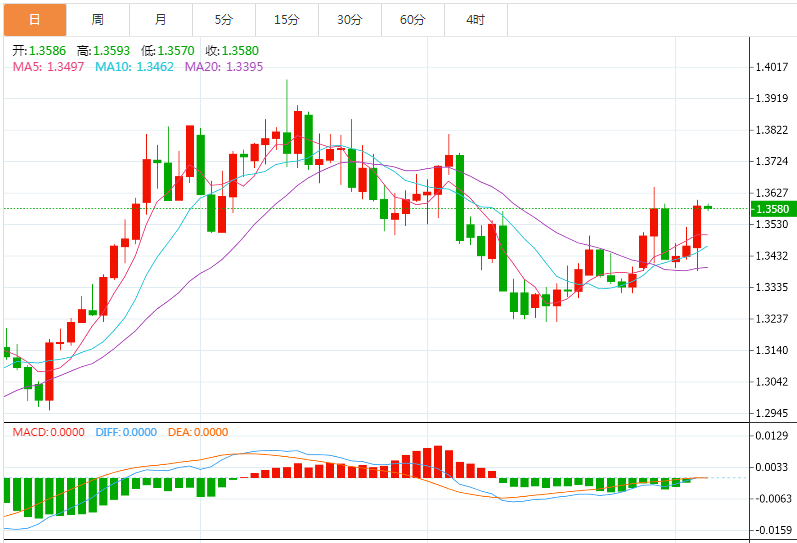This screenshot has width=797, height=543.
Task: Choose the 60分 timeframe tab
Action: click(413, 20)
